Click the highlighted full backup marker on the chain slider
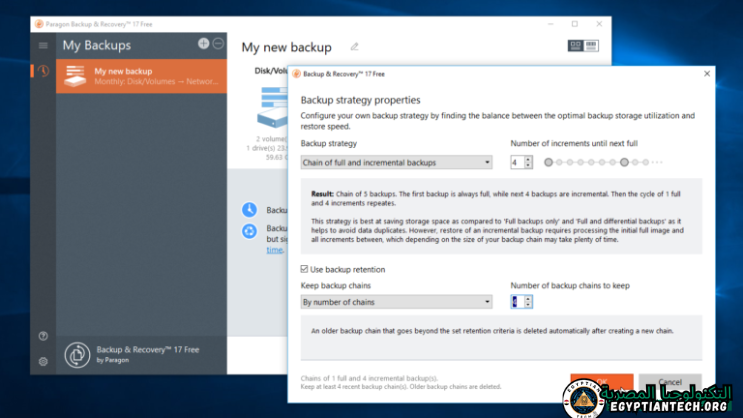This screenshot has height=418, width=743. tap(624, 162)
